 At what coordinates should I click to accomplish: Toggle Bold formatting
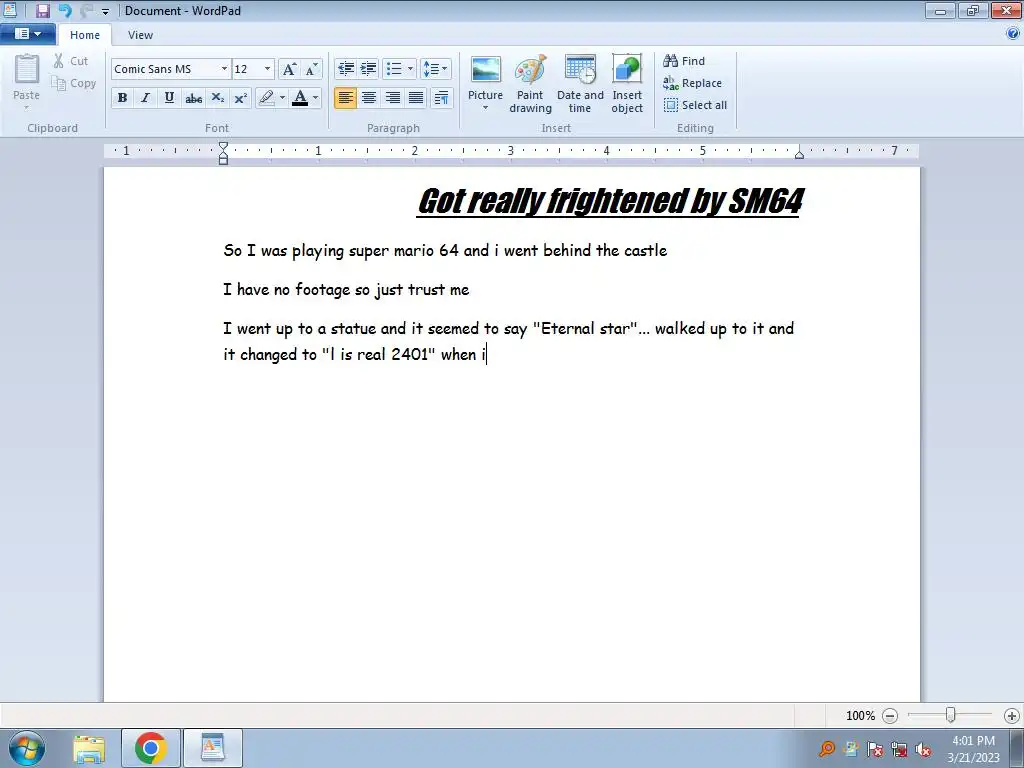[122, 98]
